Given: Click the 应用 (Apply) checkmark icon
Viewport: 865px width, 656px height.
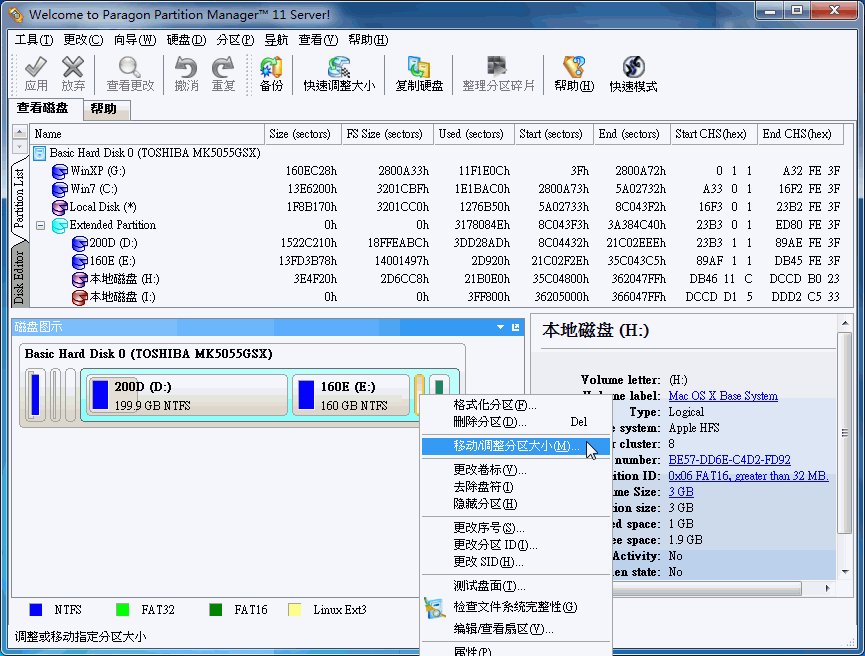Looking at the screenshot, I should click(36, 67).
